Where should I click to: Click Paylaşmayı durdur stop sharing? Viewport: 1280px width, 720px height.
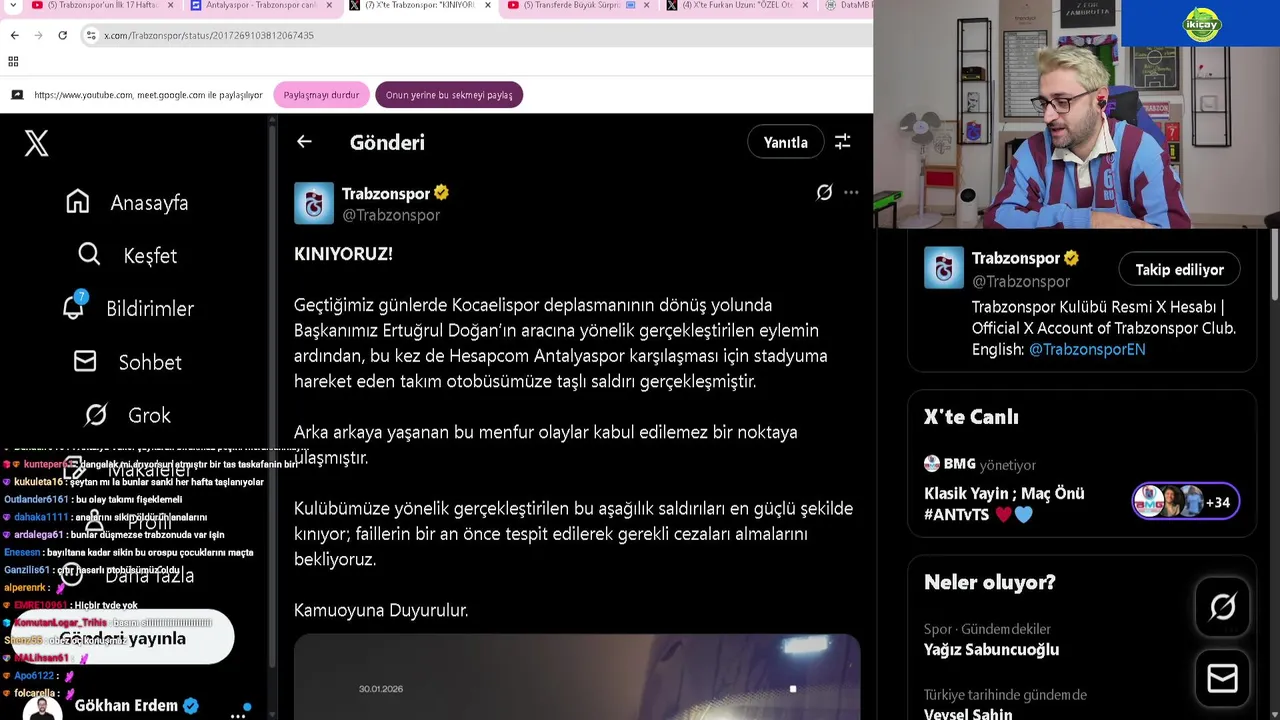tap(321, 95)
